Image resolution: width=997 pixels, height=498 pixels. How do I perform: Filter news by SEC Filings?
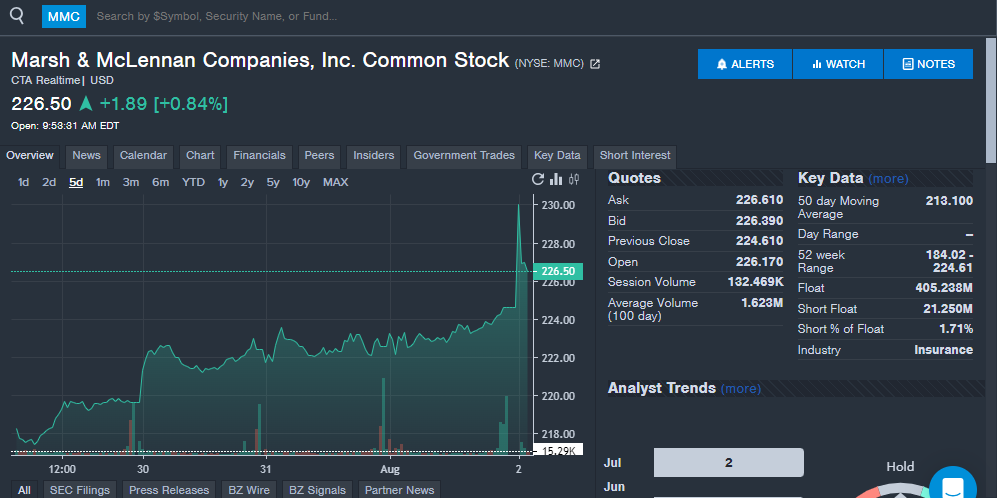(80, 490)
